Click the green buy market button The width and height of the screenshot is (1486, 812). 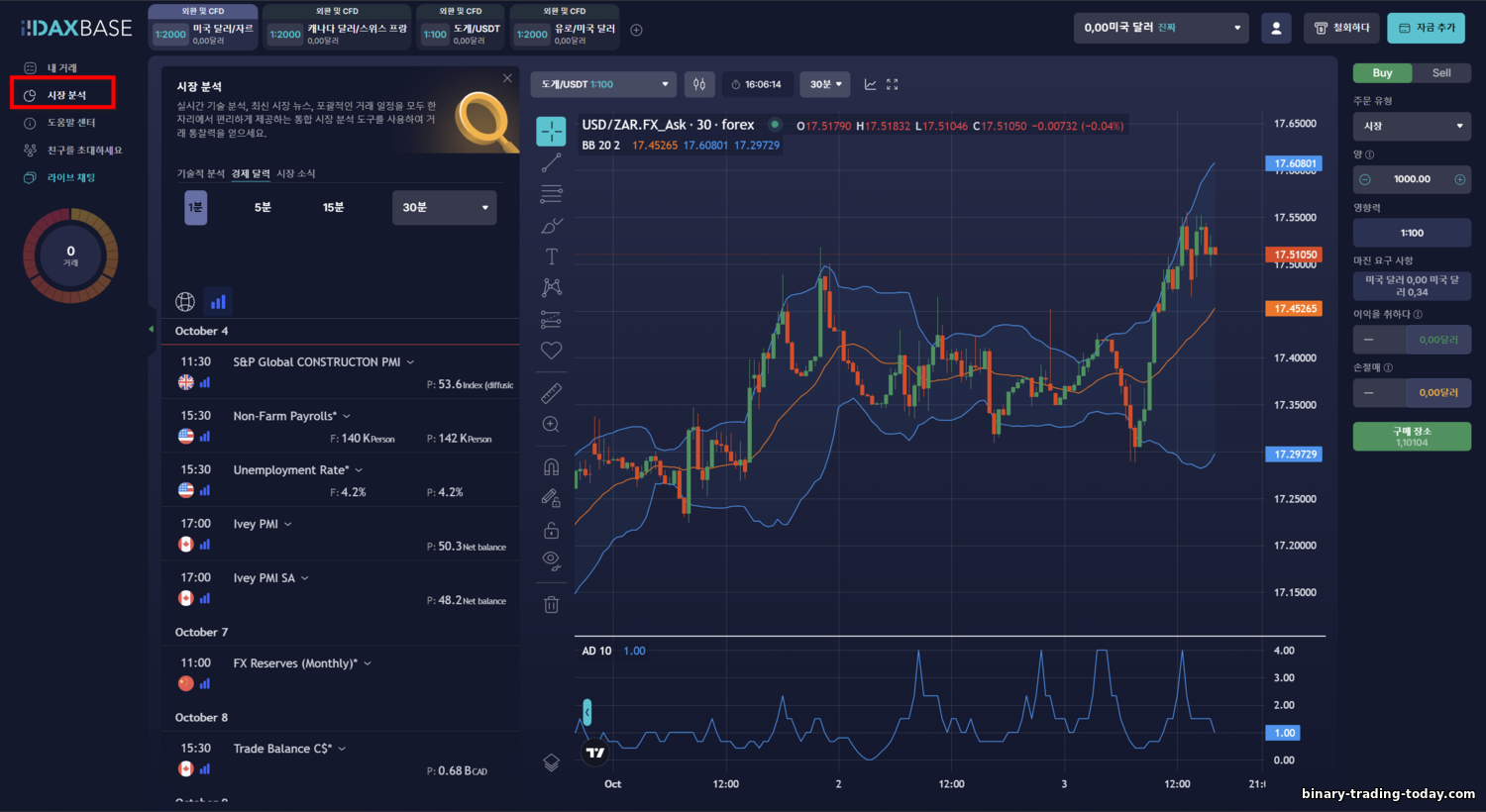click(1412, 437)
